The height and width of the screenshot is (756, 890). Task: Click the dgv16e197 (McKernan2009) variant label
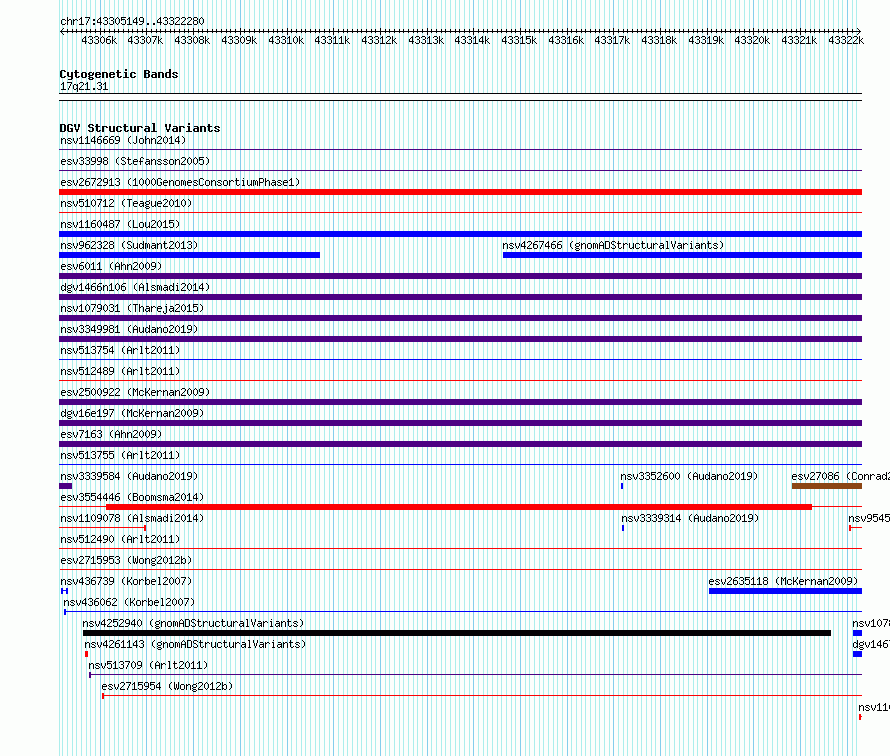tap(132, 413)
